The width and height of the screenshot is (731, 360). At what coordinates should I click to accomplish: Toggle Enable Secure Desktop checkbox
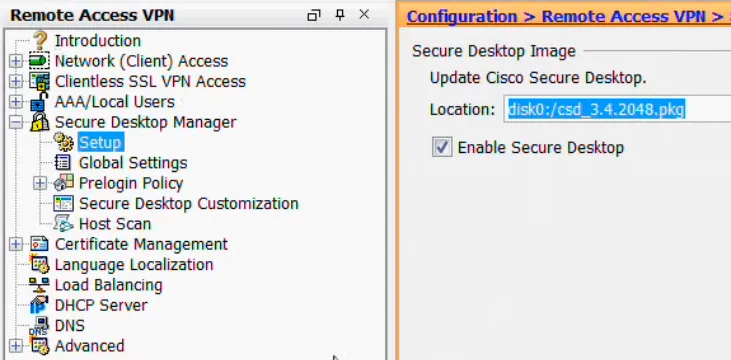click(442, 148)
